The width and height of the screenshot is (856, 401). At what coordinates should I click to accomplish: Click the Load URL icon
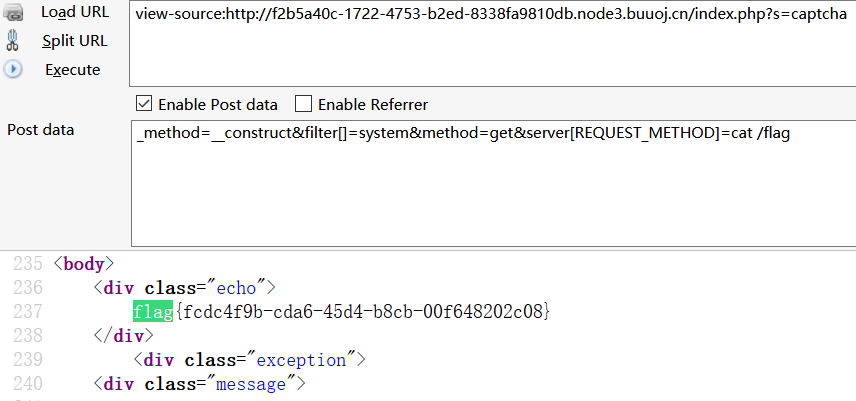(13, 13)
